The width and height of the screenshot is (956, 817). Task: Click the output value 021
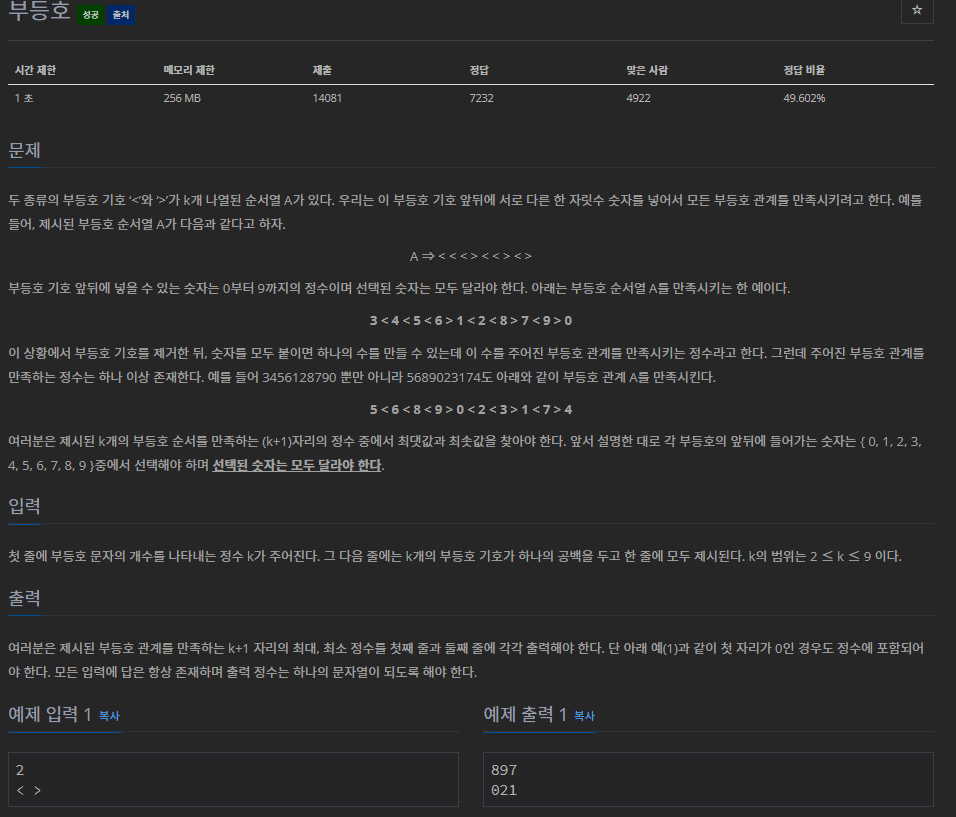504,790
